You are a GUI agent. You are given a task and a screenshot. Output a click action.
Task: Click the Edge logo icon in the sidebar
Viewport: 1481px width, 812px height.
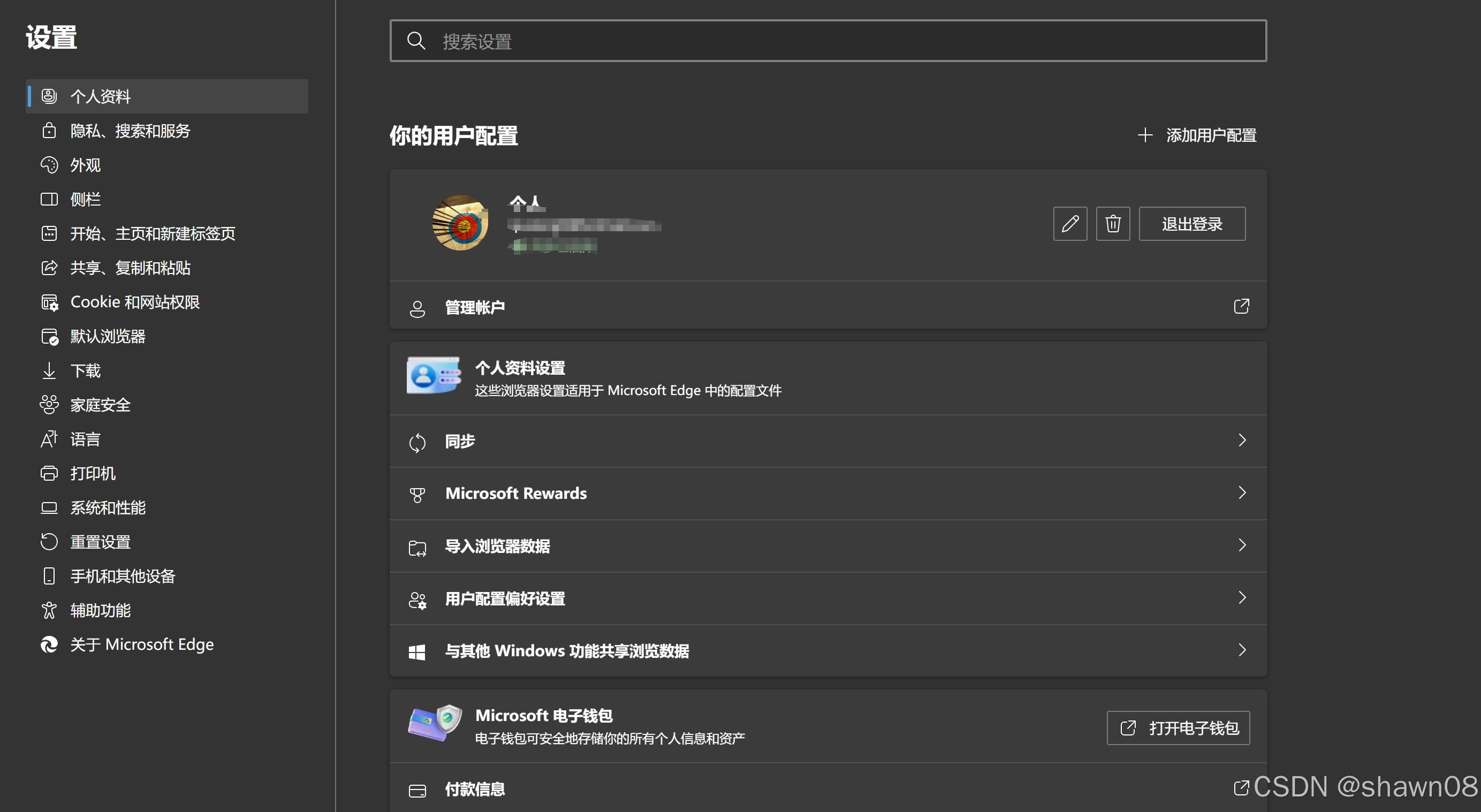pyautogui.click(x=49, y=644)
